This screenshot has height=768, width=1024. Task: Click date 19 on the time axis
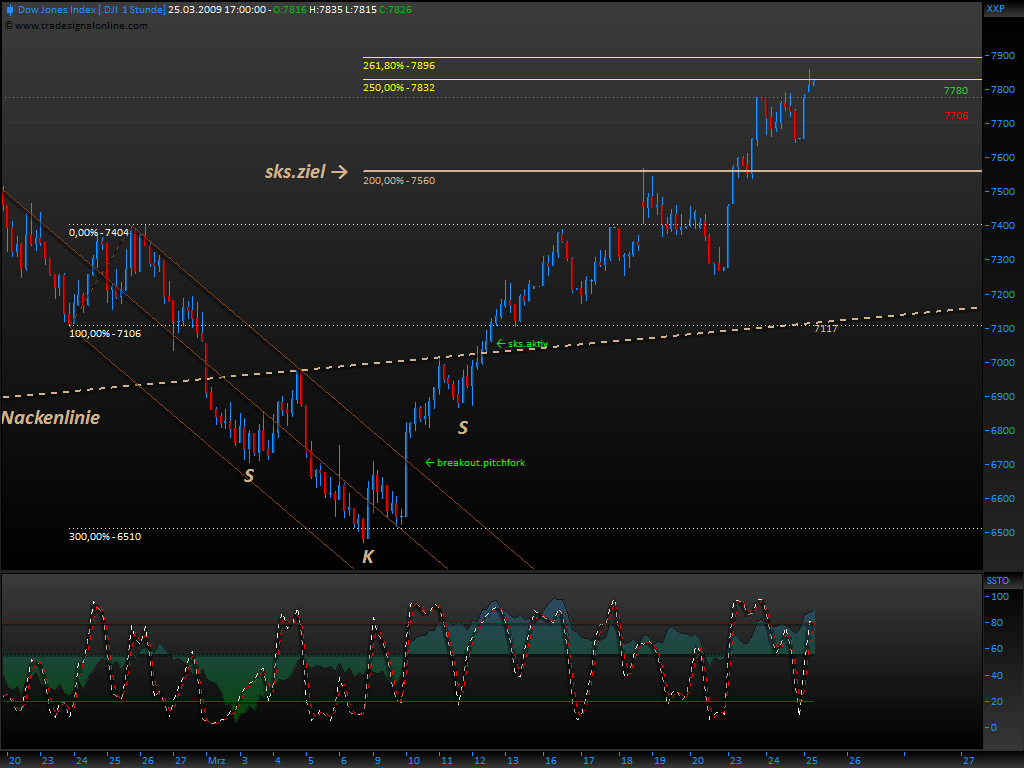[660, 760]
